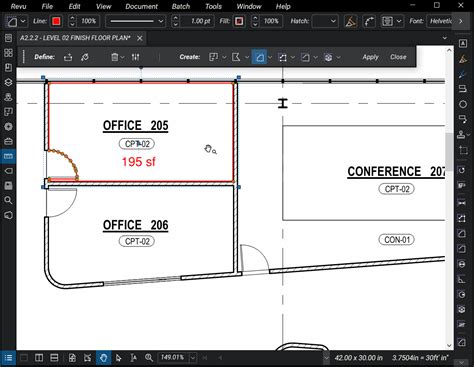Screen dimensions: 474x367
Task: Select the A2.2.2 Level 02 Finish Floor Plan tab
Action: tap(75, 38)
